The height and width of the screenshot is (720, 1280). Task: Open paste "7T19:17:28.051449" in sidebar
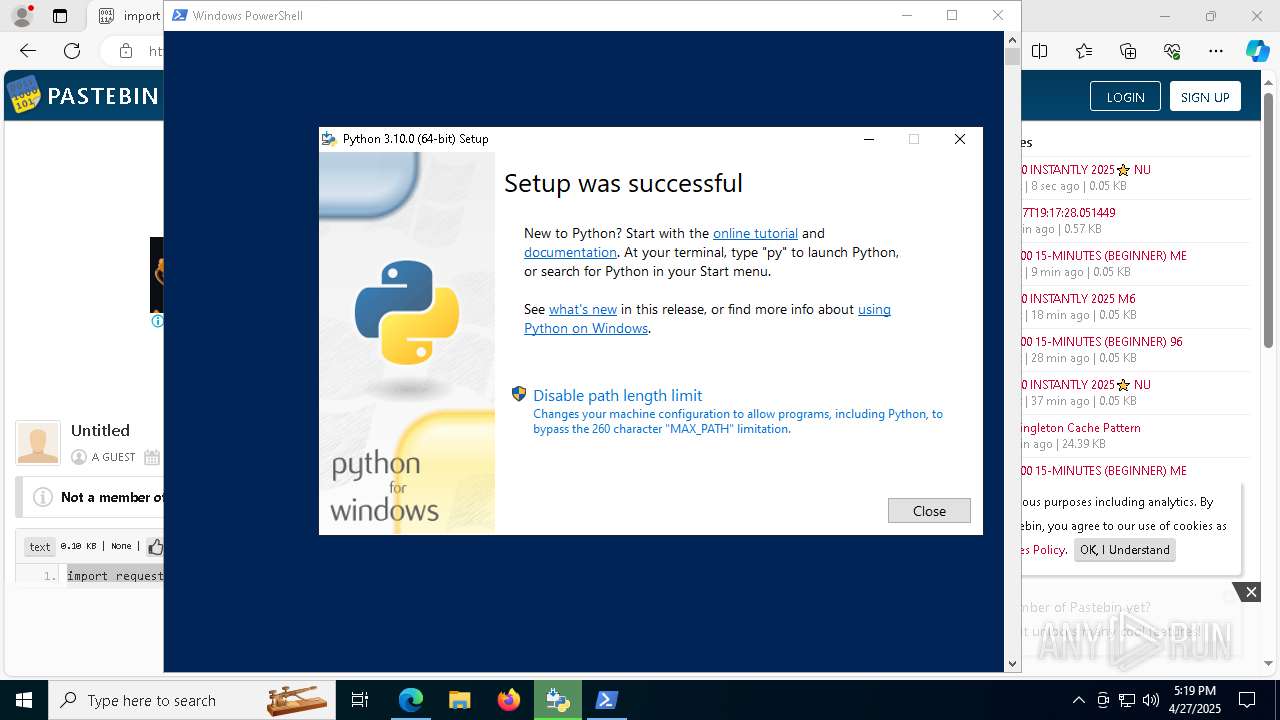click(x=1068, y=212)
